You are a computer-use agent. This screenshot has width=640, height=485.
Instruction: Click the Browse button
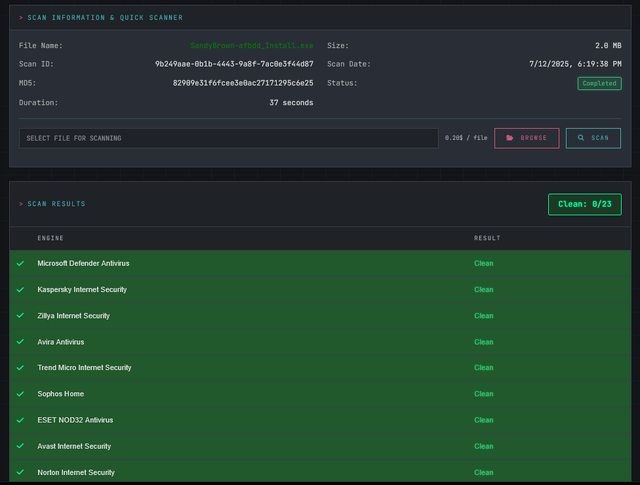click(x=527, y=138)
